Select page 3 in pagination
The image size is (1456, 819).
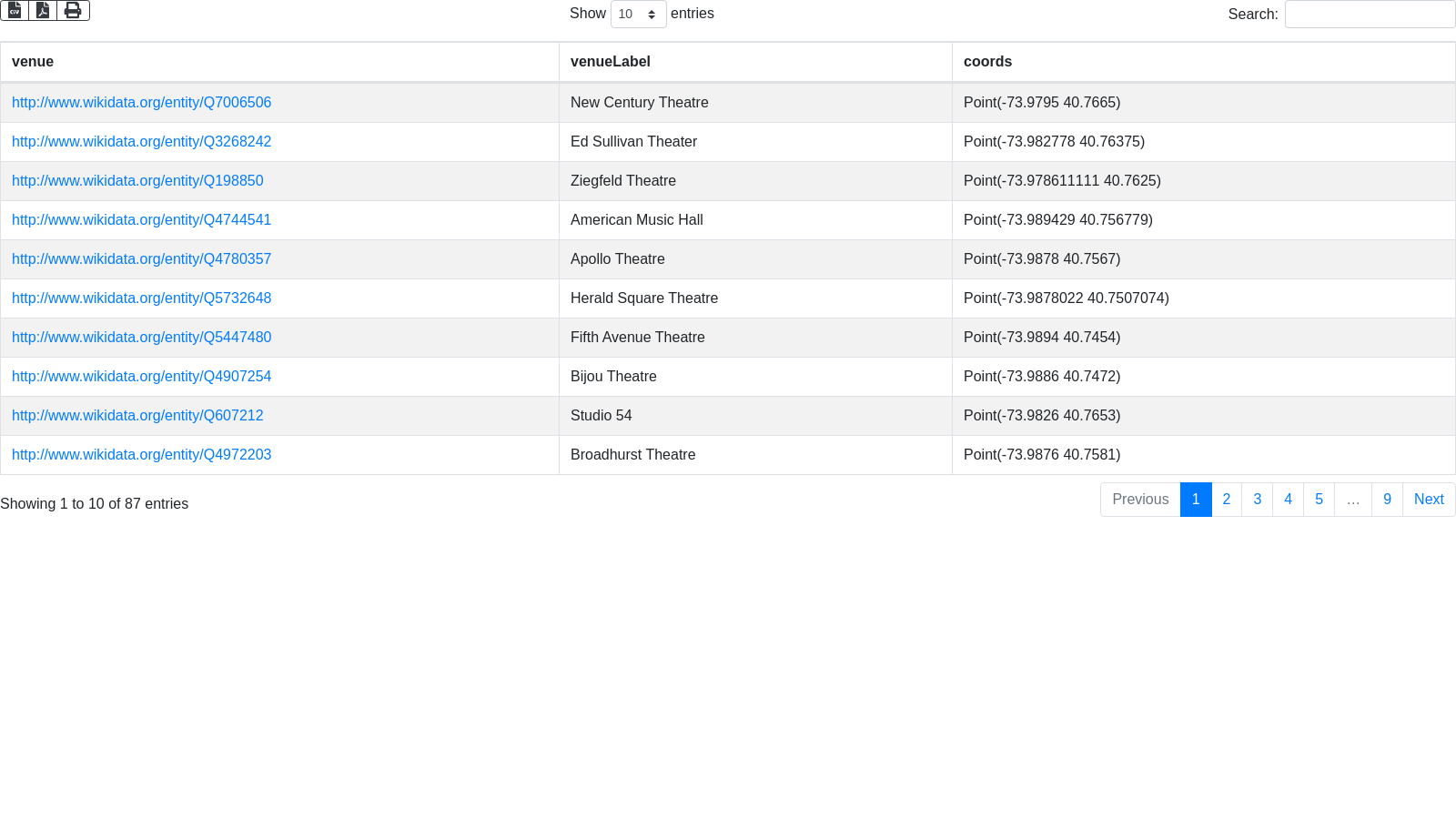[1257, 500]
